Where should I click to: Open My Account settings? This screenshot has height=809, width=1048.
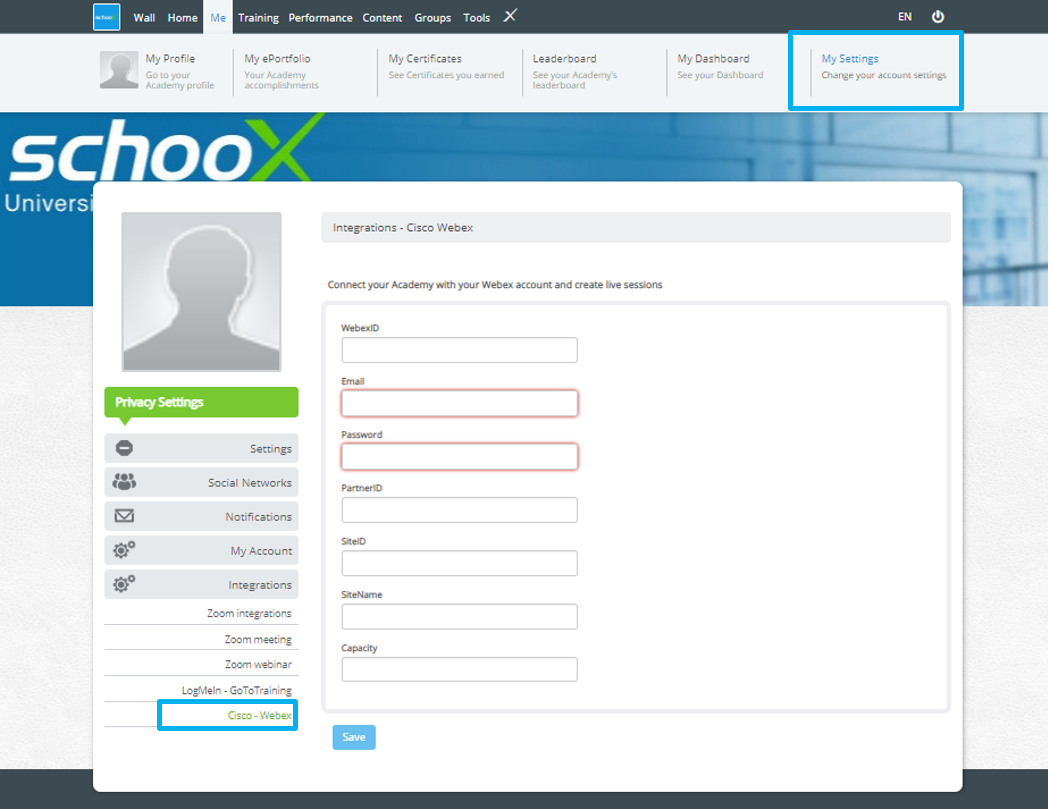(x=201, y=550)
